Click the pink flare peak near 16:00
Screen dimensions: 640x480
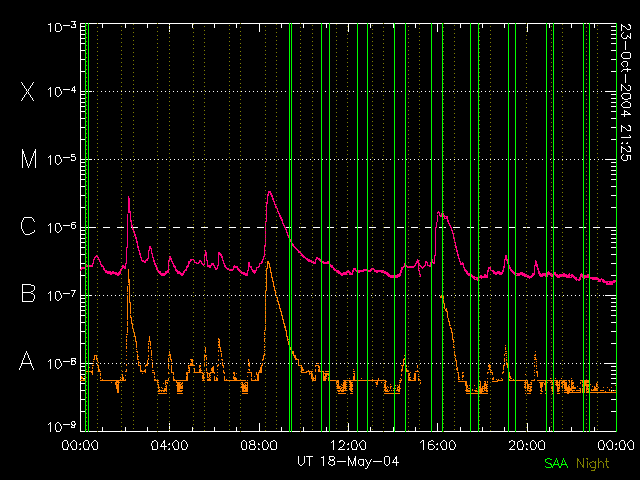439,213
